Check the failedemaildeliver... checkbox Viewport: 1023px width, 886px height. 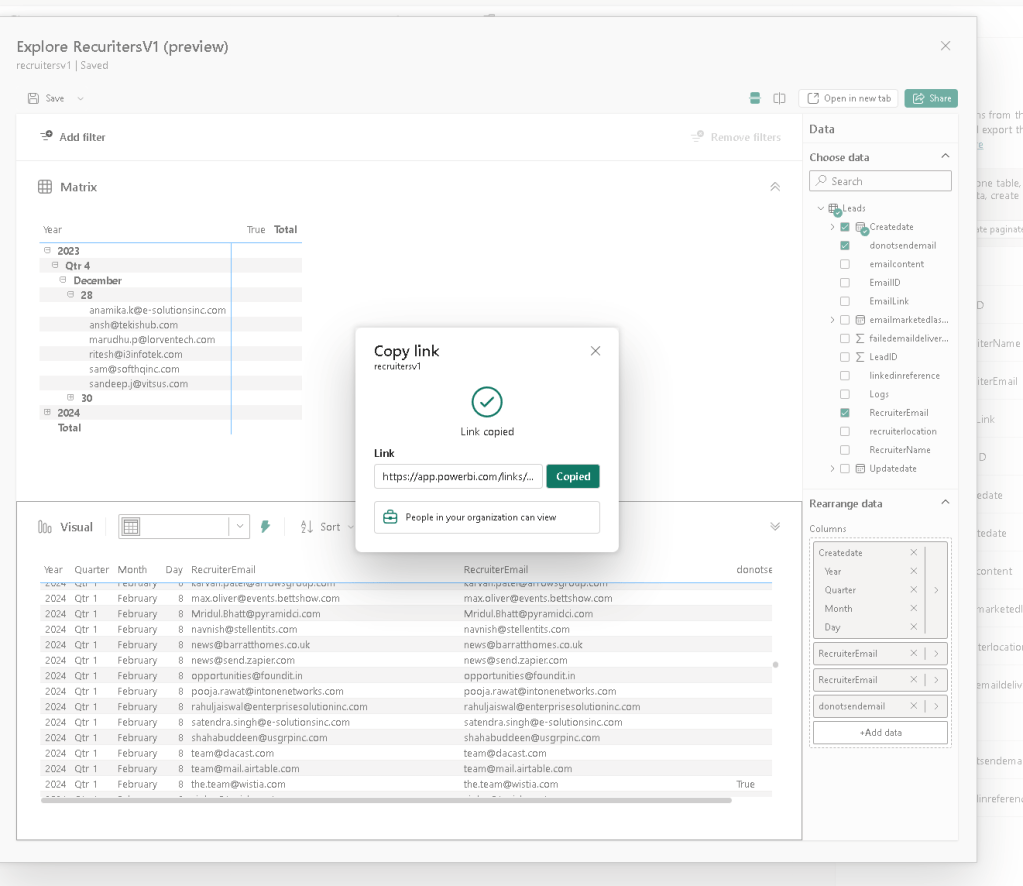[845, 339]
